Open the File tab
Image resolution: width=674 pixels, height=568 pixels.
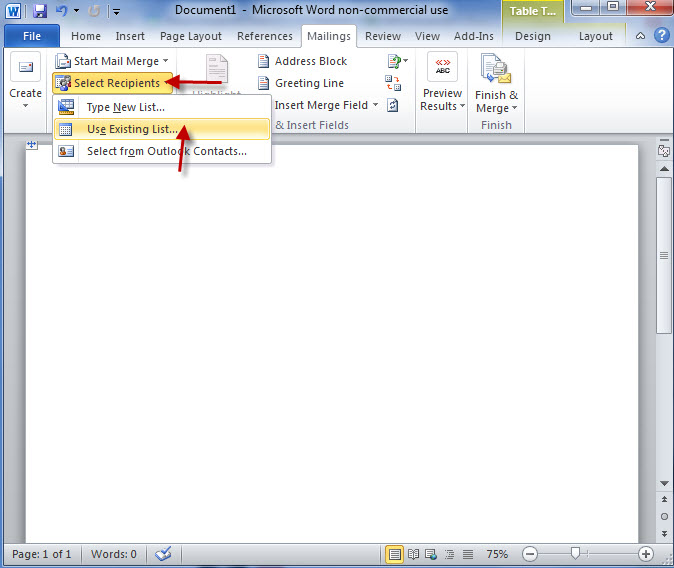(32, 36)
